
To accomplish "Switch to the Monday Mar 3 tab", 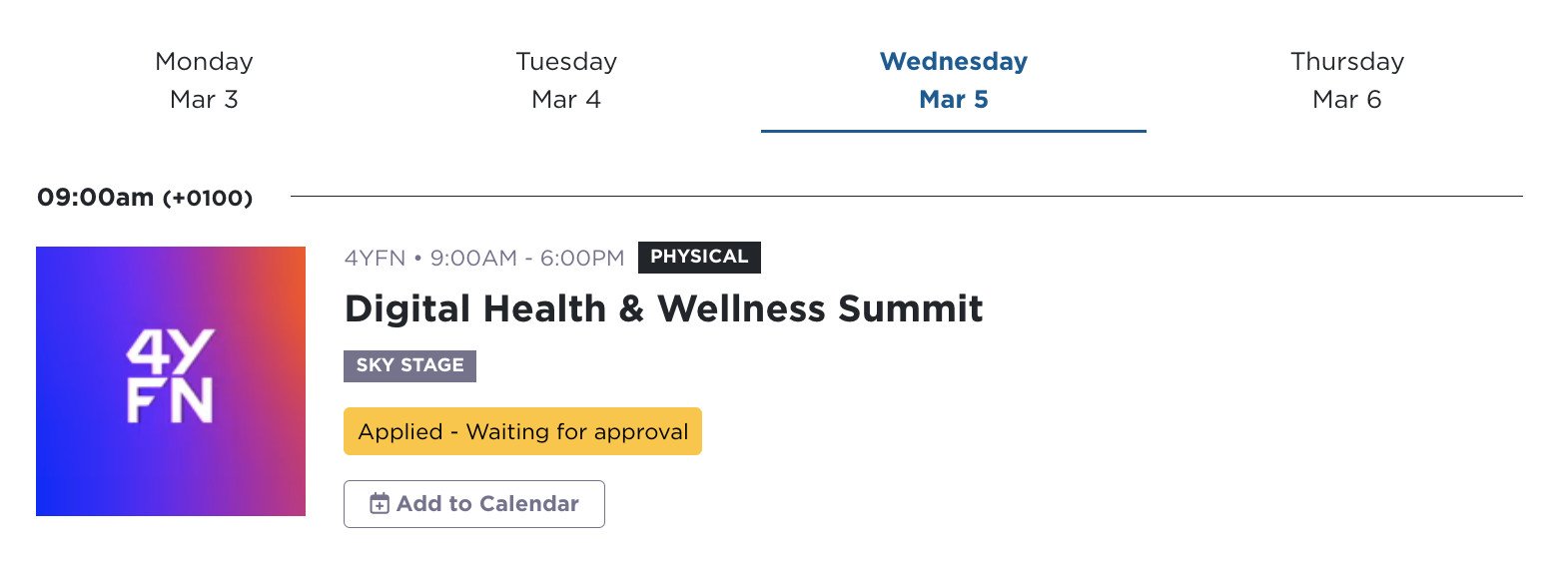I will pyautogui.click(x=204, y=80).
